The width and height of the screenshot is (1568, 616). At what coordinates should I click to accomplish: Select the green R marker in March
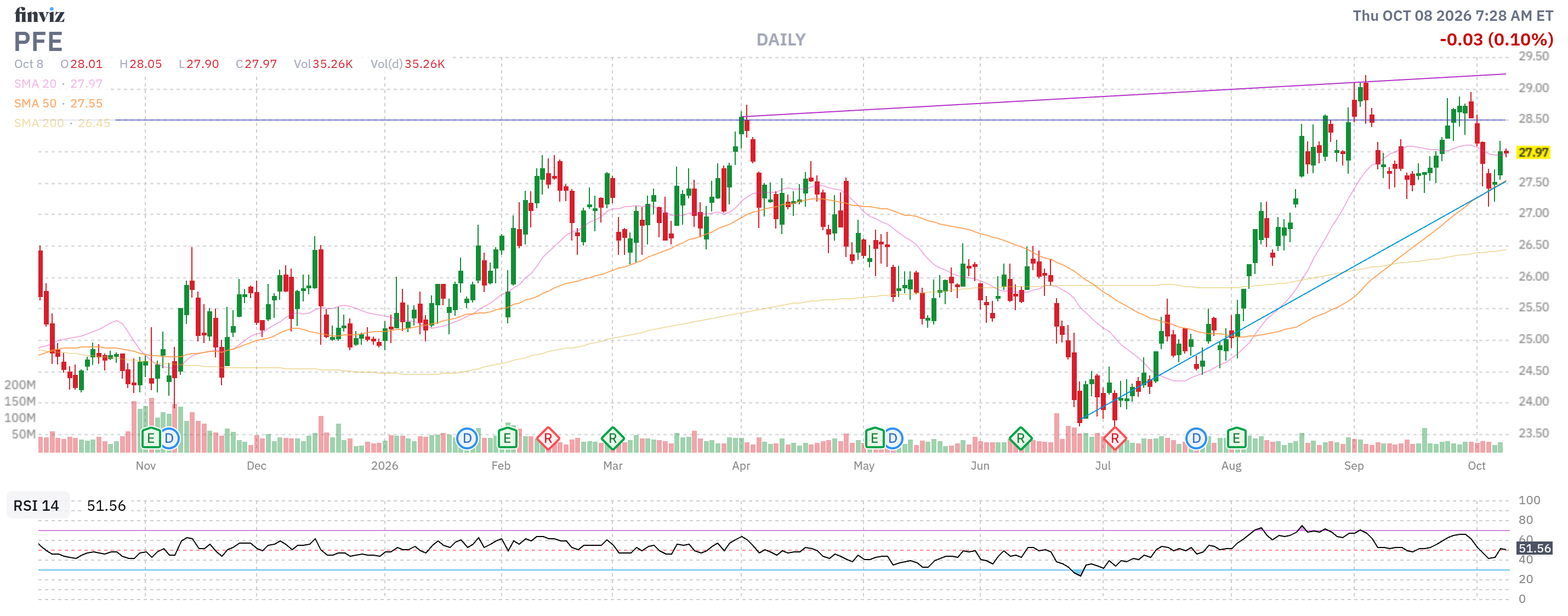[x=612, y=438]
